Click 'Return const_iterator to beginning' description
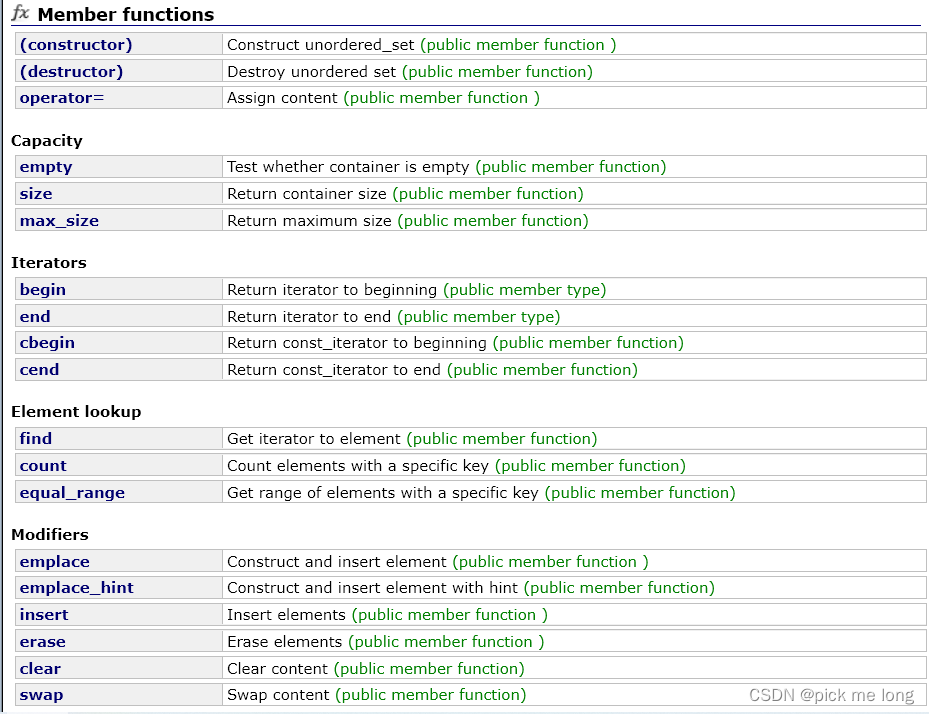The image size is (929, 714). click(357, 343)
